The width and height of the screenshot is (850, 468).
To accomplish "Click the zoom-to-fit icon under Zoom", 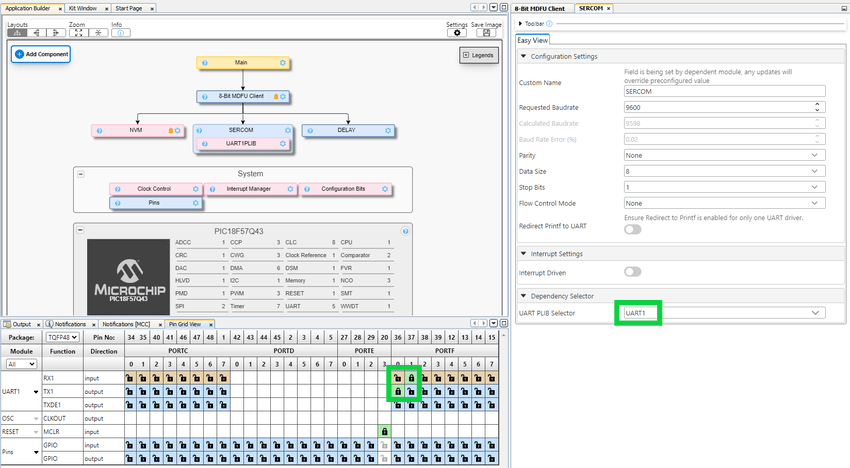I will click(77, 33).
